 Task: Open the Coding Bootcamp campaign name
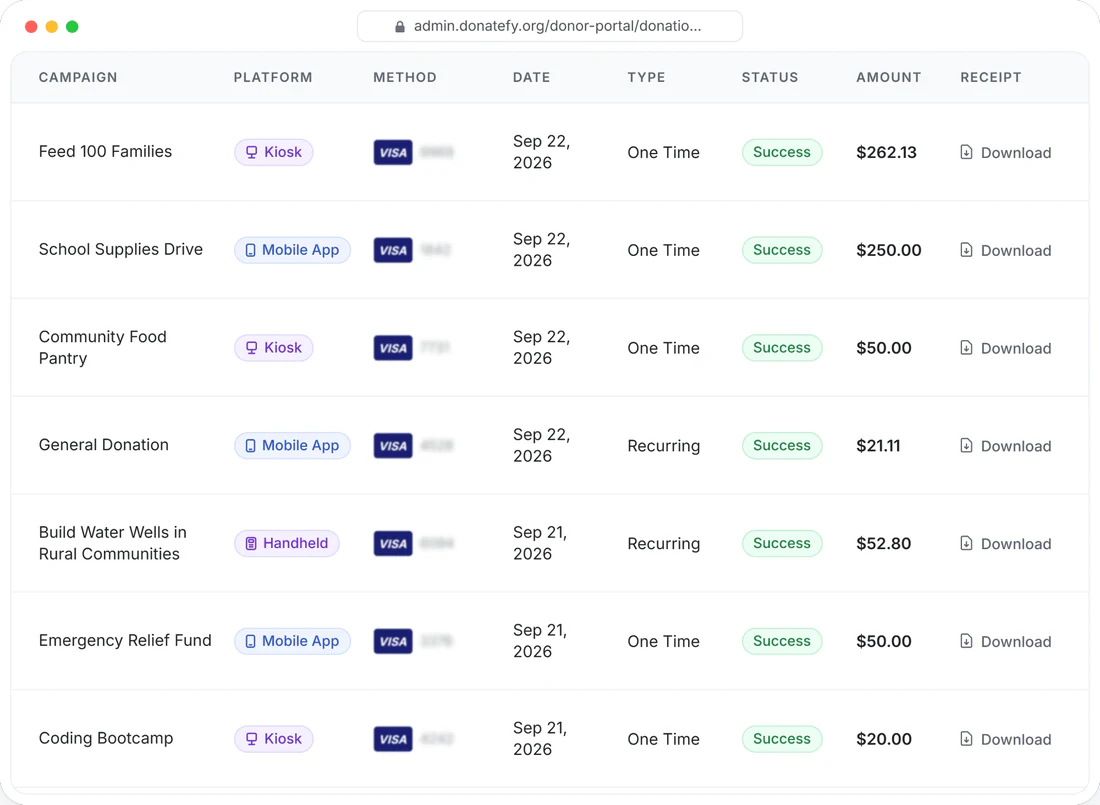pos(106,738)
